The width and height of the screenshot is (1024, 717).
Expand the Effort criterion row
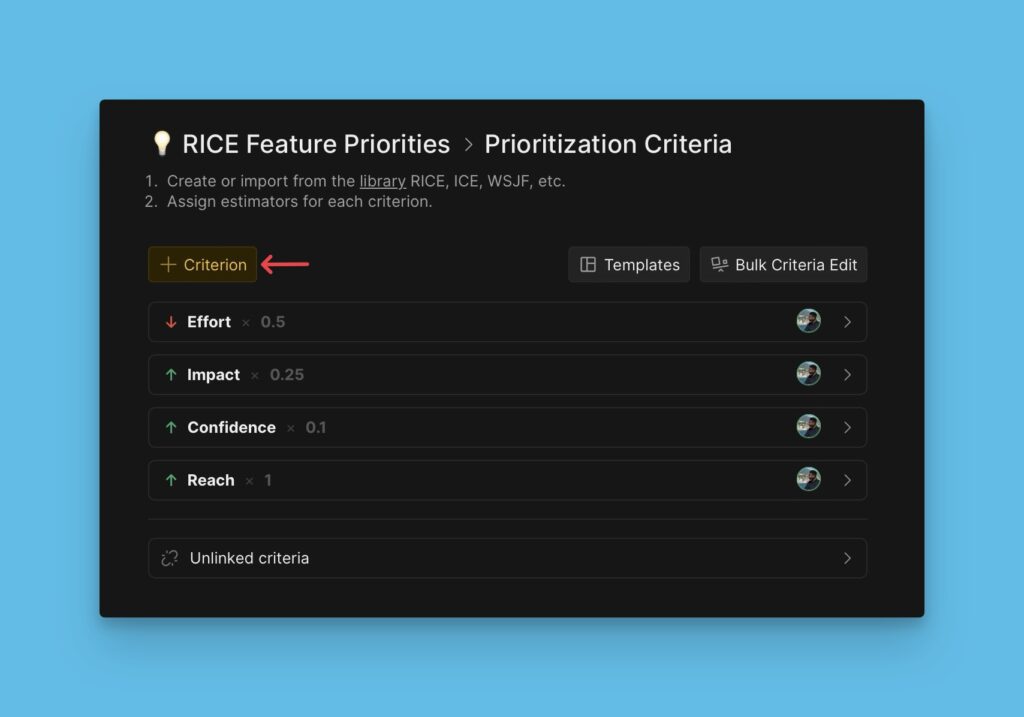pos(848,322)
